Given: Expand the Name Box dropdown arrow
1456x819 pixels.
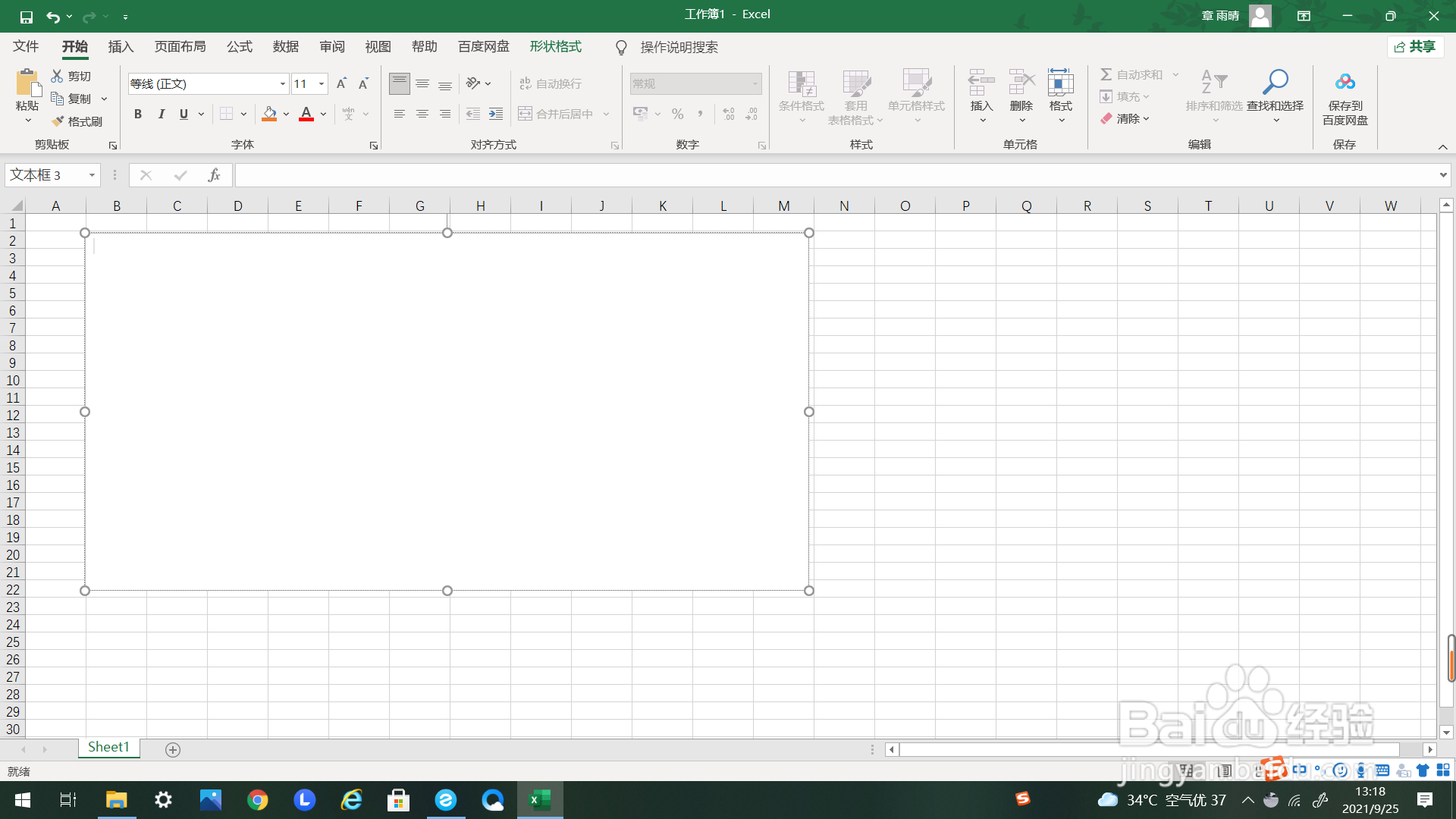Looking at the screenshot, I should [x=92, y=175].
